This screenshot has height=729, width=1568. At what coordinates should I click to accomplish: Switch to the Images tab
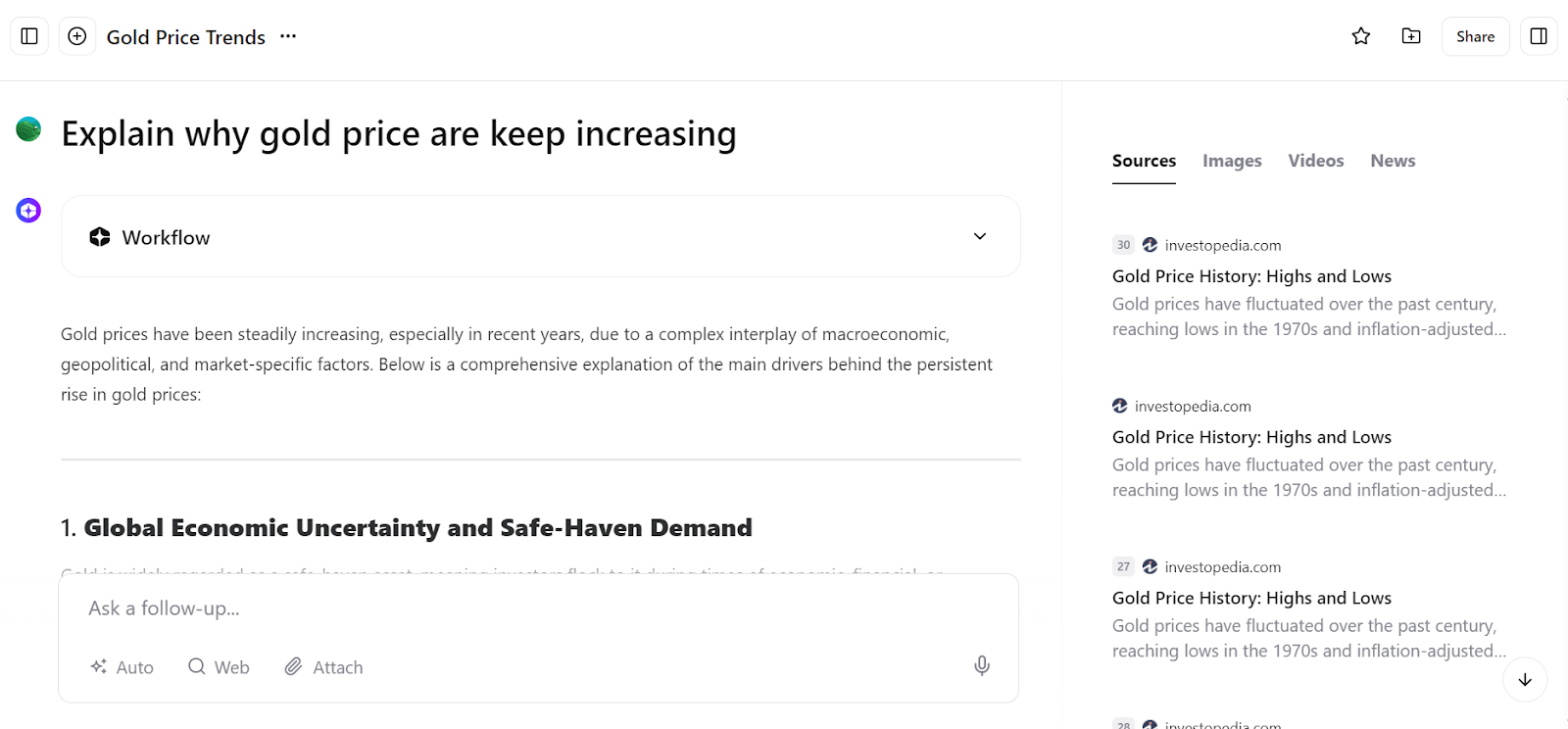coord(1232,161)
